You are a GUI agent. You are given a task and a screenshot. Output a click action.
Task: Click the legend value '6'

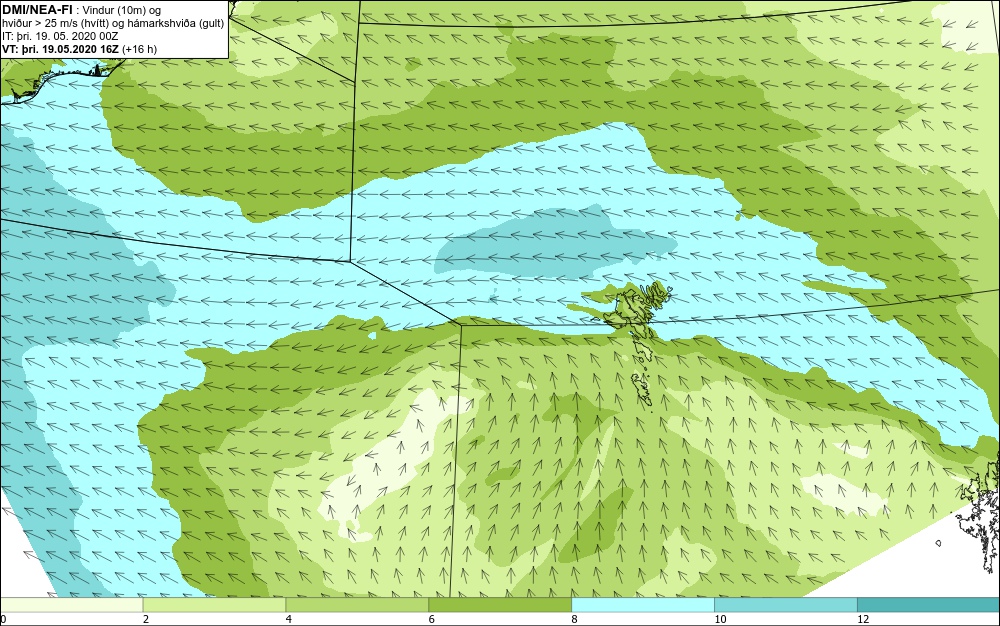pyautogui.click(x=432, y=619)
